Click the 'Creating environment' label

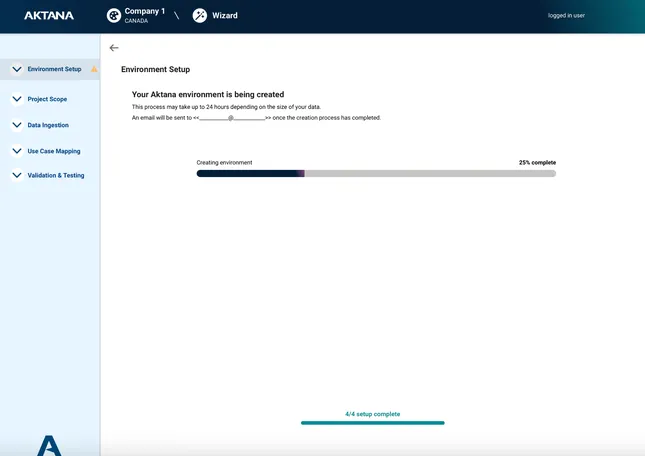point(224,162)
